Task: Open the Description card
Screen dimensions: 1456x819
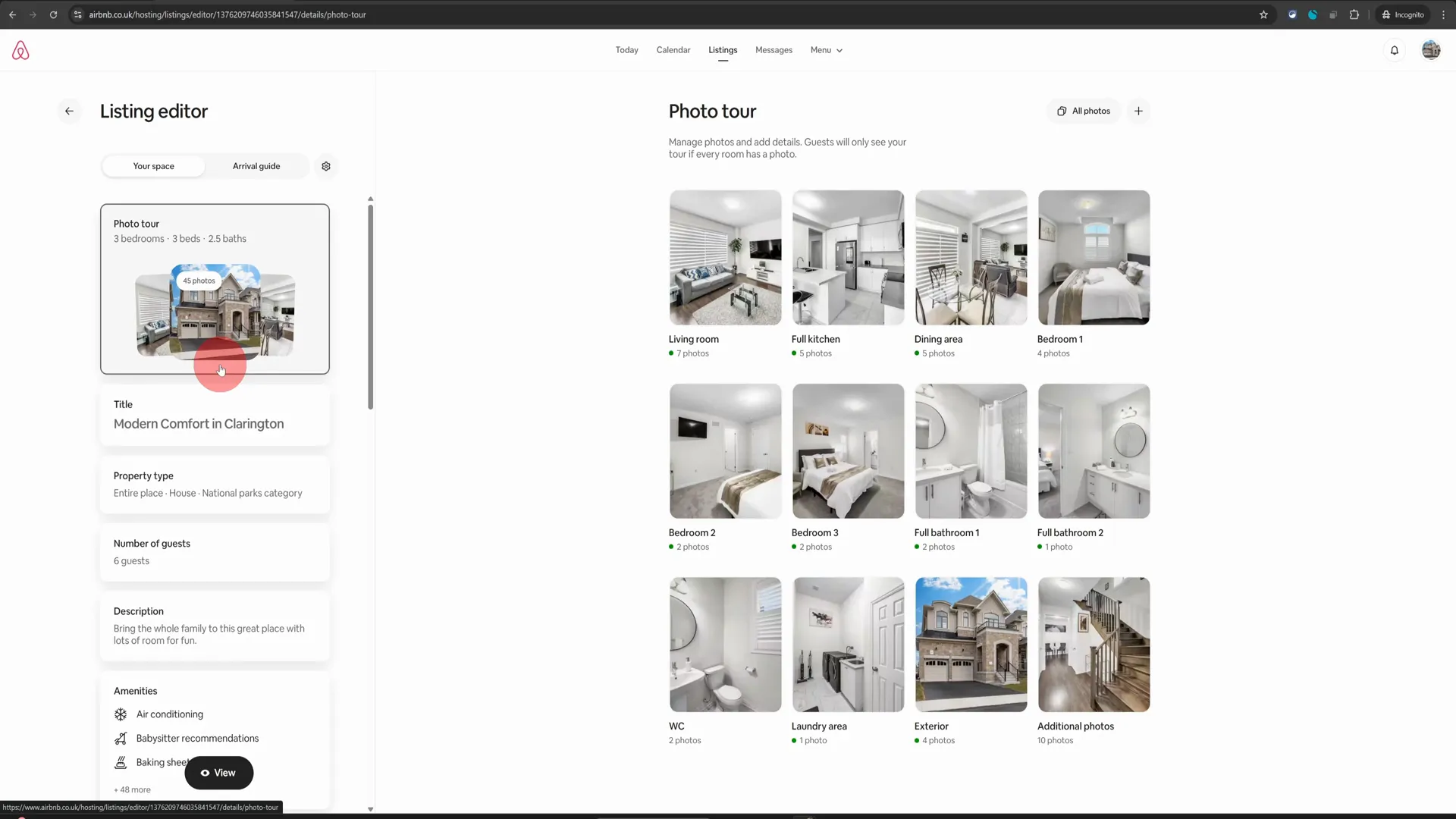Action: point(215,626)
